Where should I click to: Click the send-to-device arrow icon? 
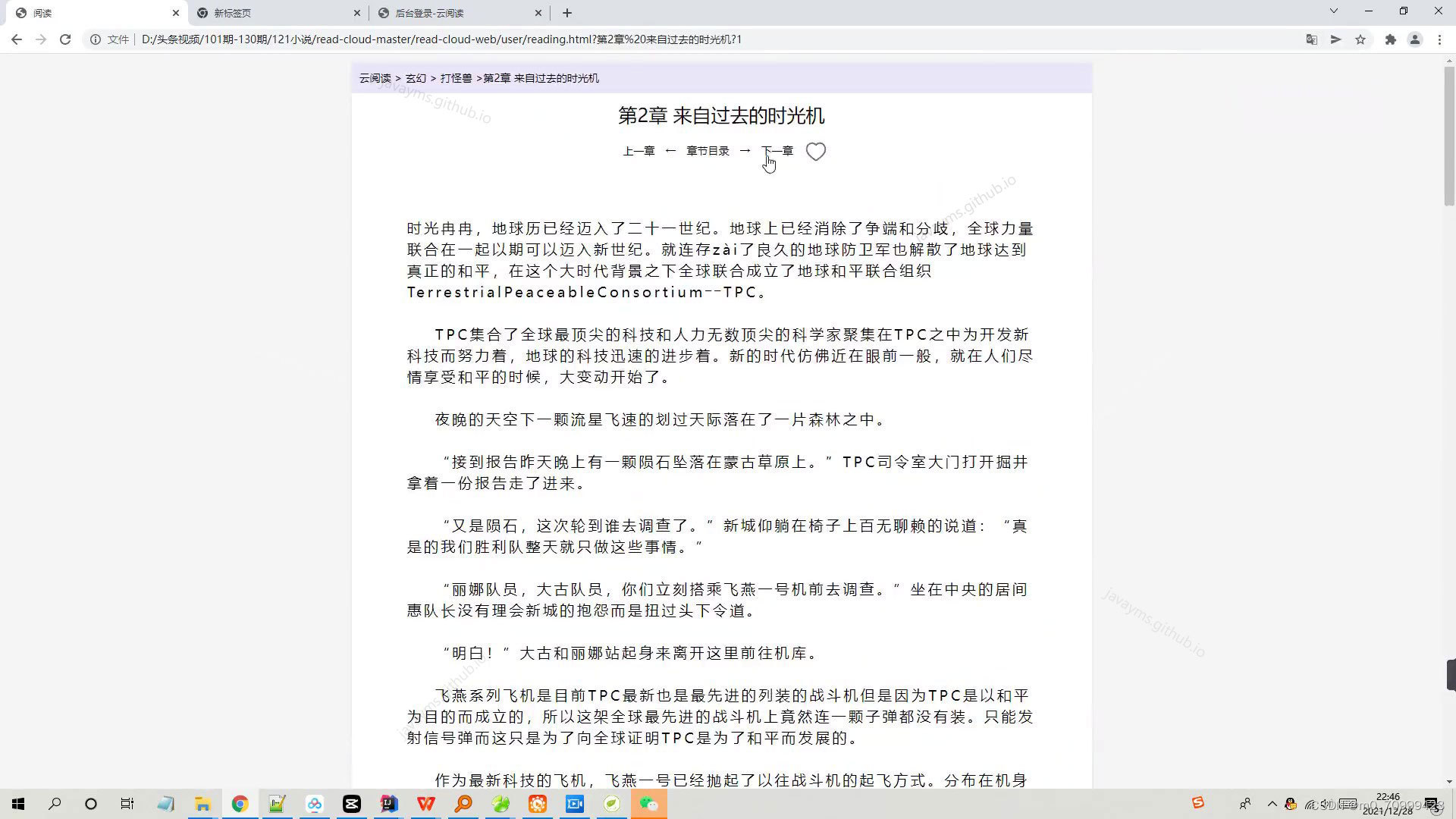coord(1336,39)
